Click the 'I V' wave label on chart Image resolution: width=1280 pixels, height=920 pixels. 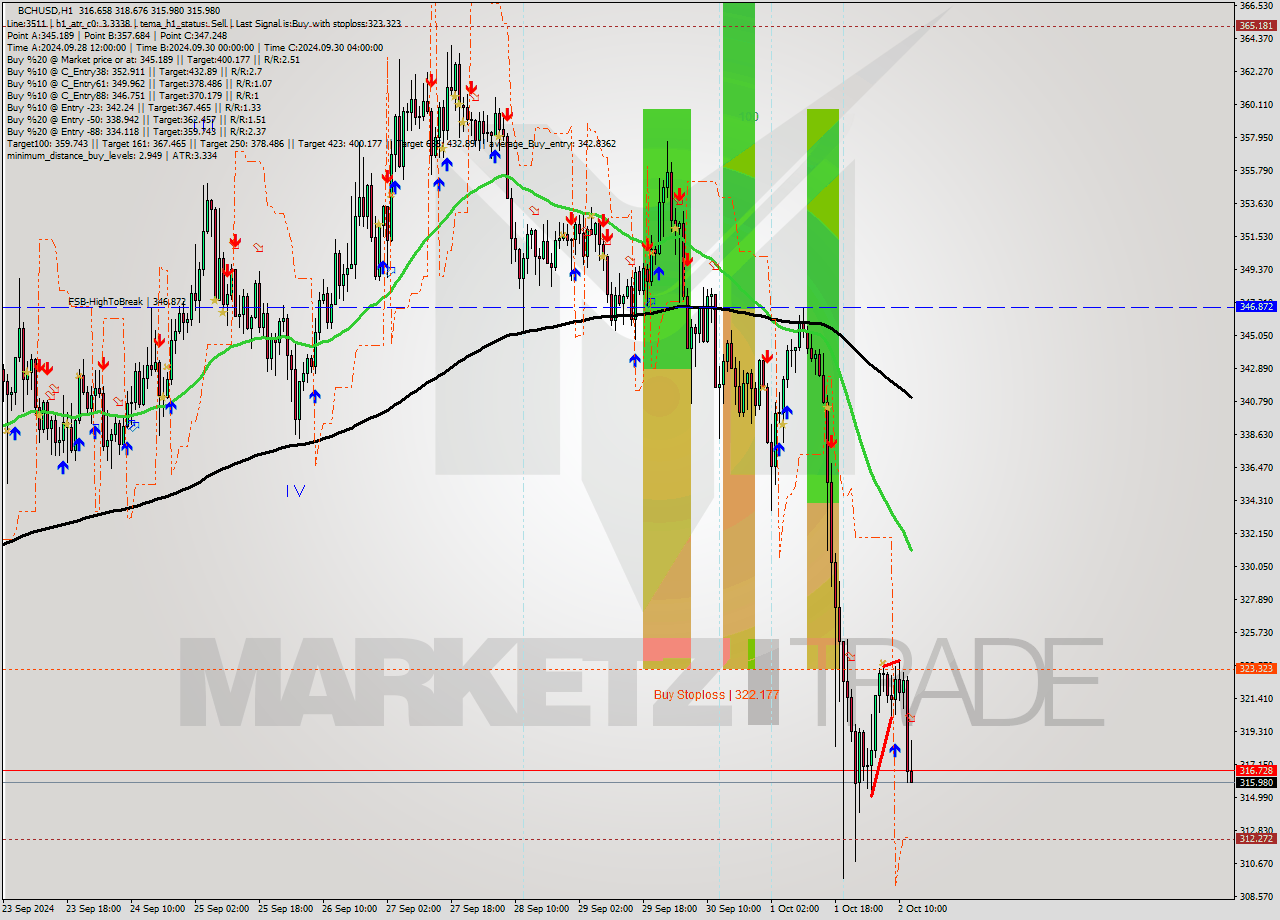click(295, 490)
